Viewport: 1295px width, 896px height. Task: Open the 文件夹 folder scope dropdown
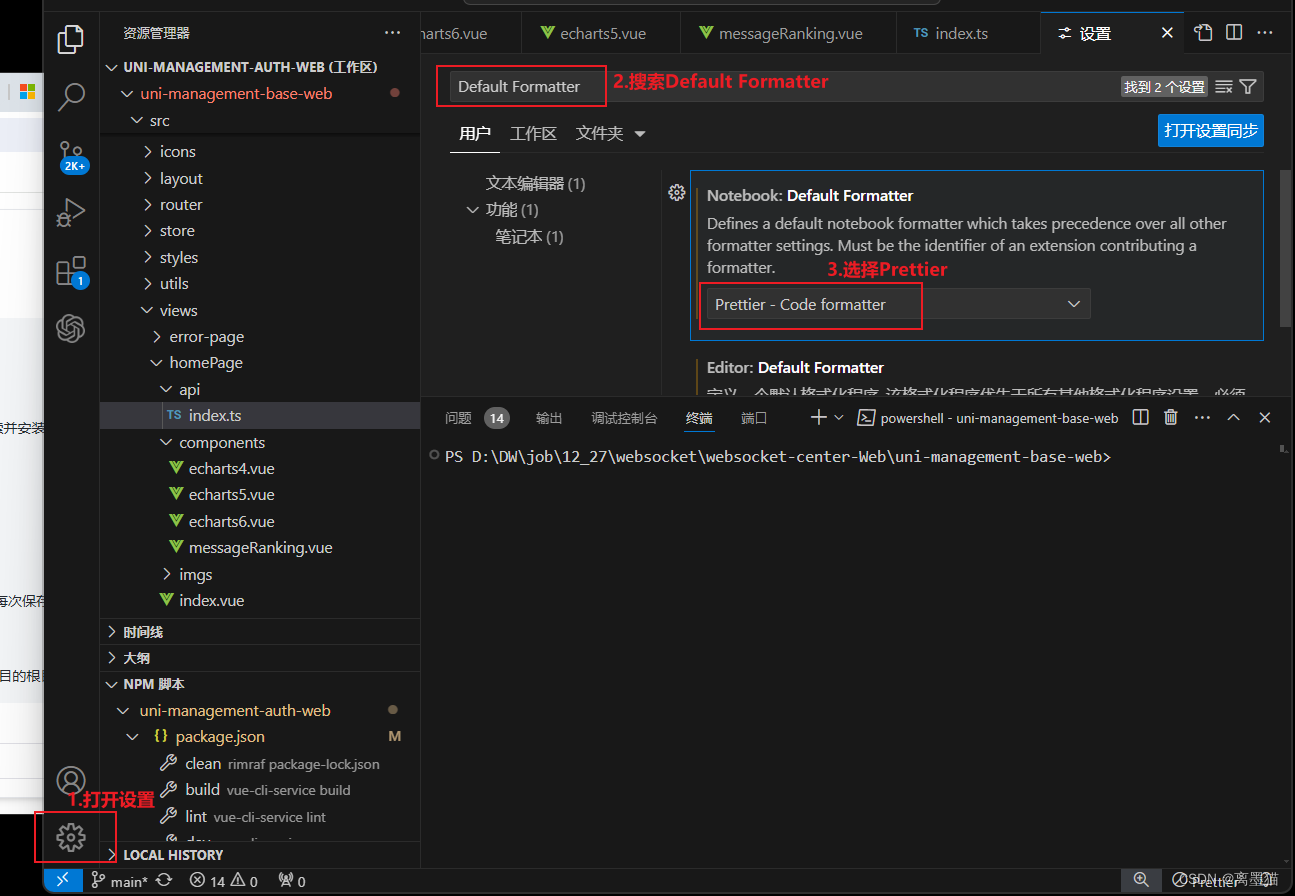(x=610, y=133)
